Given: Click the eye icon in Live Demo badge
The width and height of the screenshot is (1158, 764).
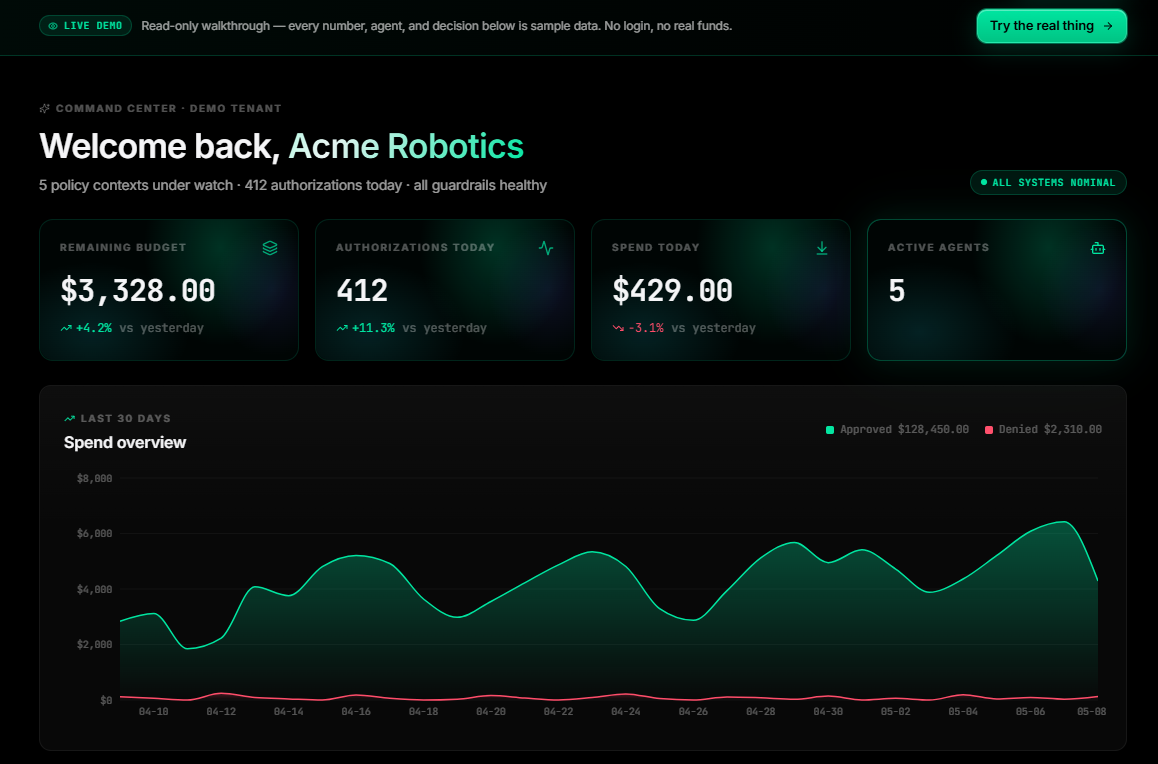Looking at the screenshot, I should [53, 26].
